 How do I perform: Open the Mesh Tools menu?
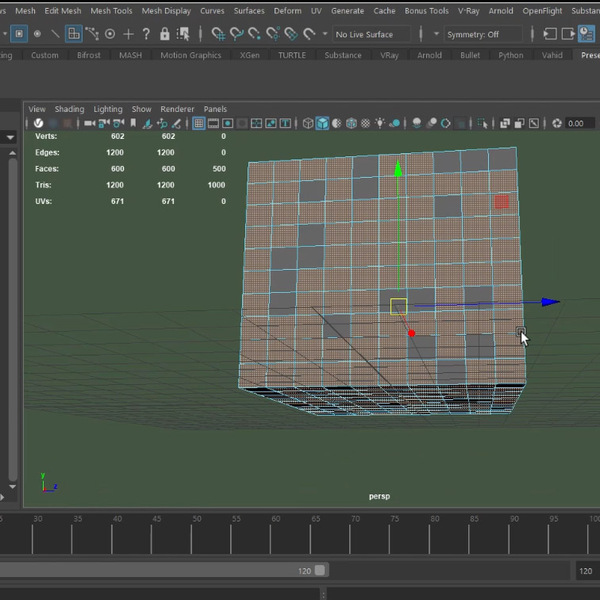(x=111, y=11)
